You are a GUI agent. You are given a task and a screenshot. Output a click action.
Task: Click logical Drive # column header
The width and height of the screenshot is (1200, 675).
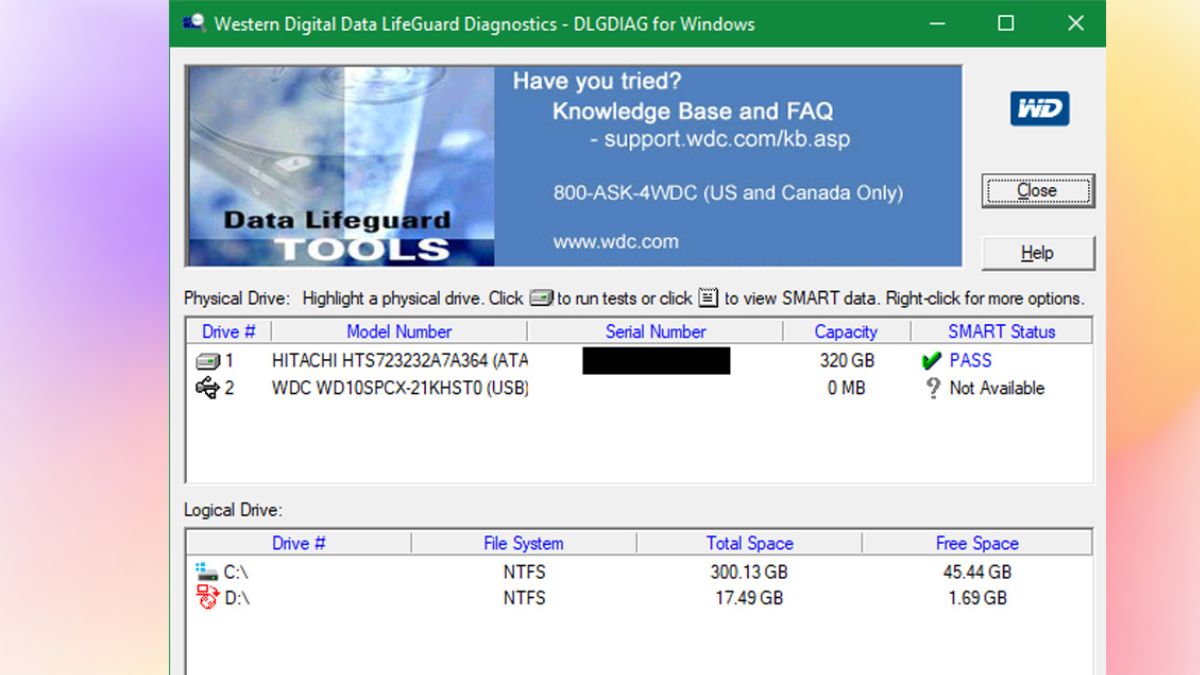(299, 544)
